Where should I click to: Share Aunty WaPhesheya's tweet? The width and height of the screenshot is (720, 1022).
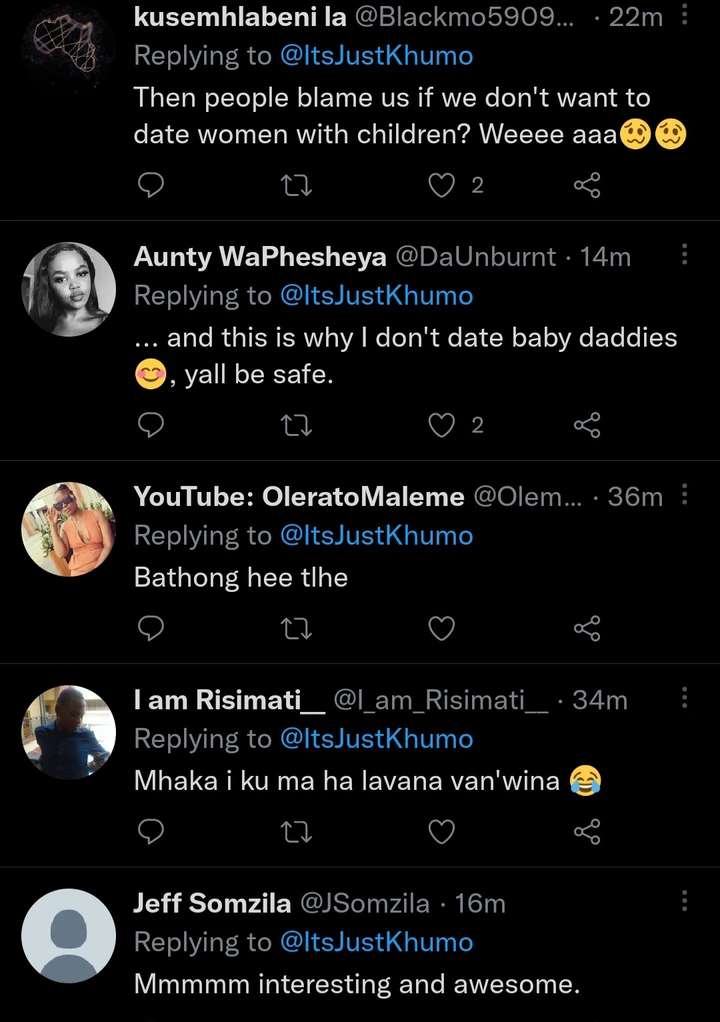(587, 426)
